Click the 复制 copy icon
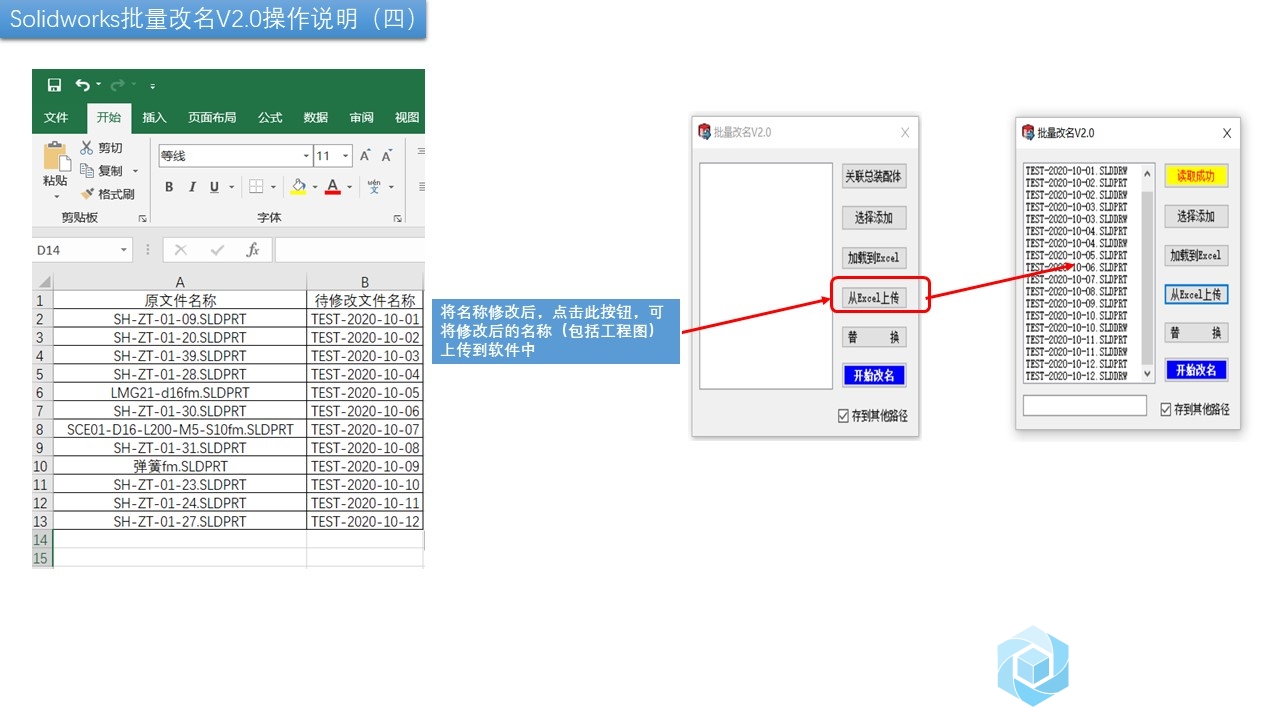This screenshot has width=1280, height=720. (87, 171)
